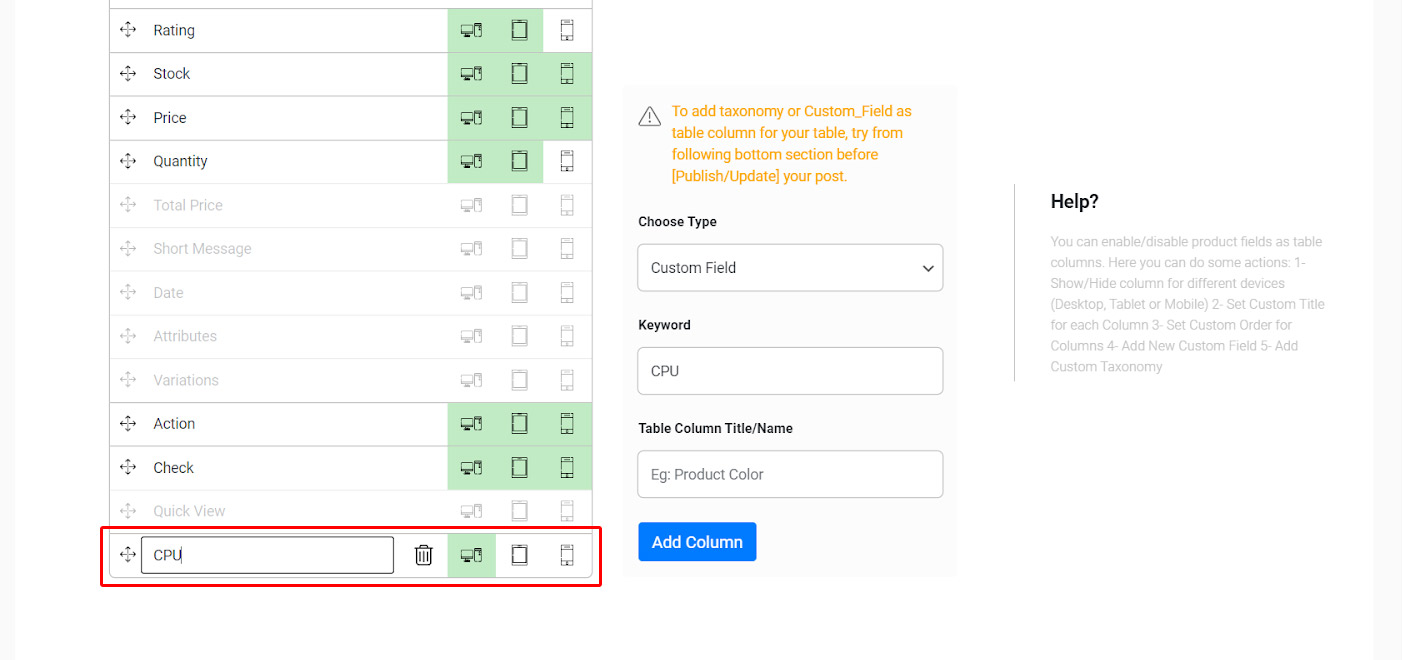Screen dimensions: 1402x660
Task: Open the Choose Type dropdown
Action: click(x=790, y=268)
